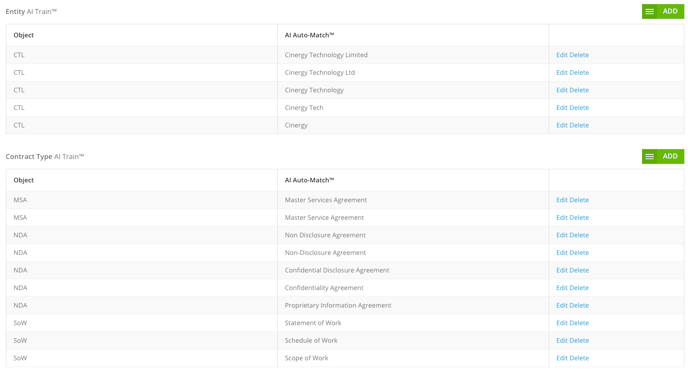688x372 pixels.
Task: Edit the Schedule of Work row
Action: 562,340
